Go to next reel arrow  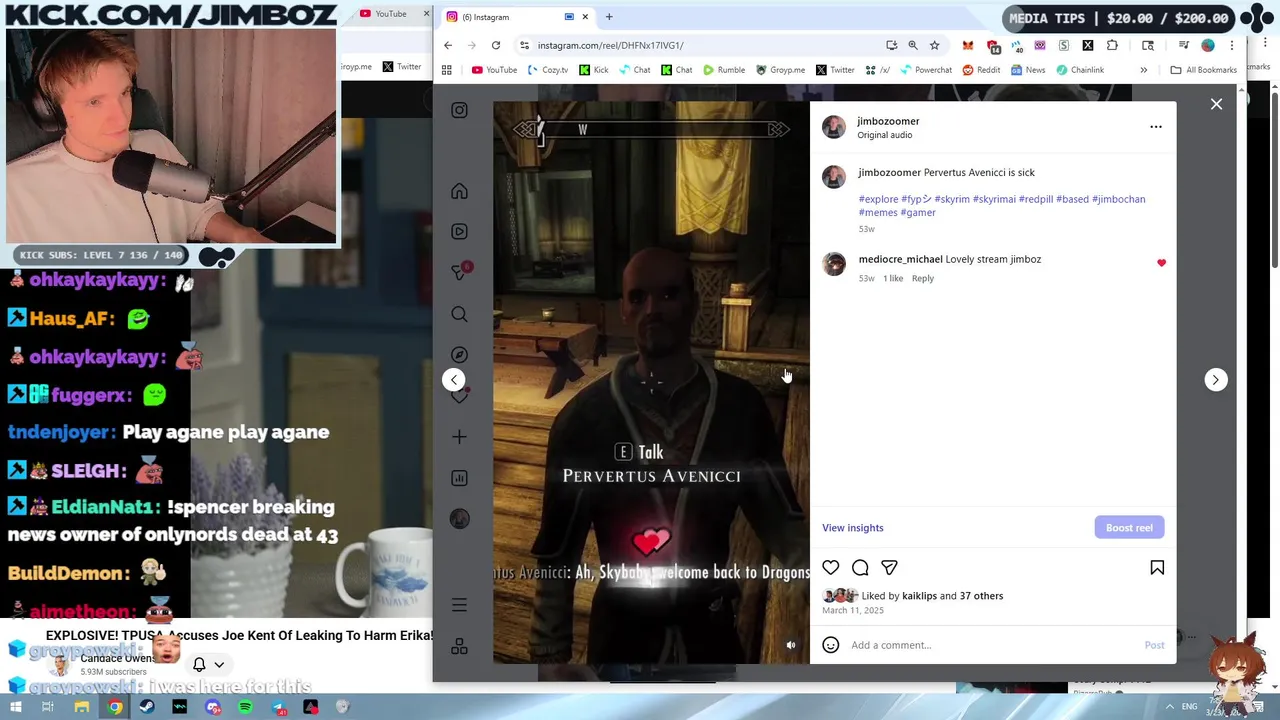(x=1215, y=379)
